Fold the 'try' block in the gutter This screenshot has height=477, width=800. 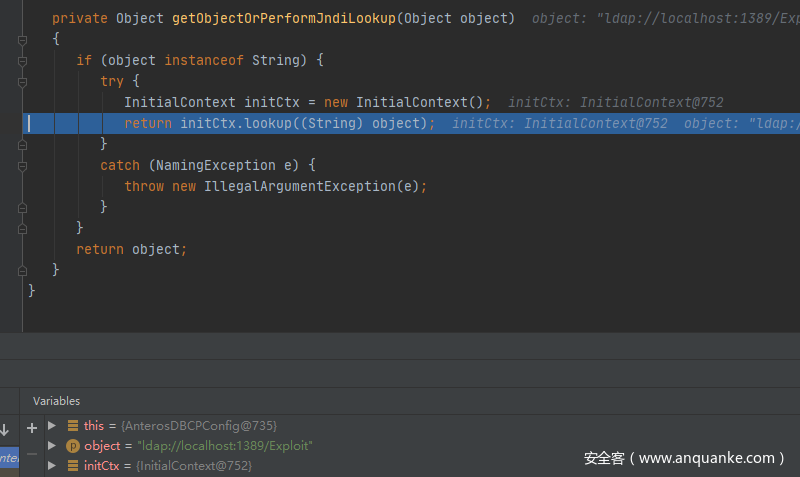click(x=22, y=82)
